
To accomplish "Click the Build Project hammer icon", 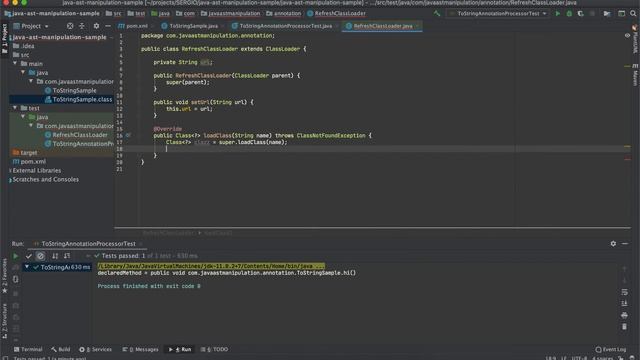I will (437, 13).
